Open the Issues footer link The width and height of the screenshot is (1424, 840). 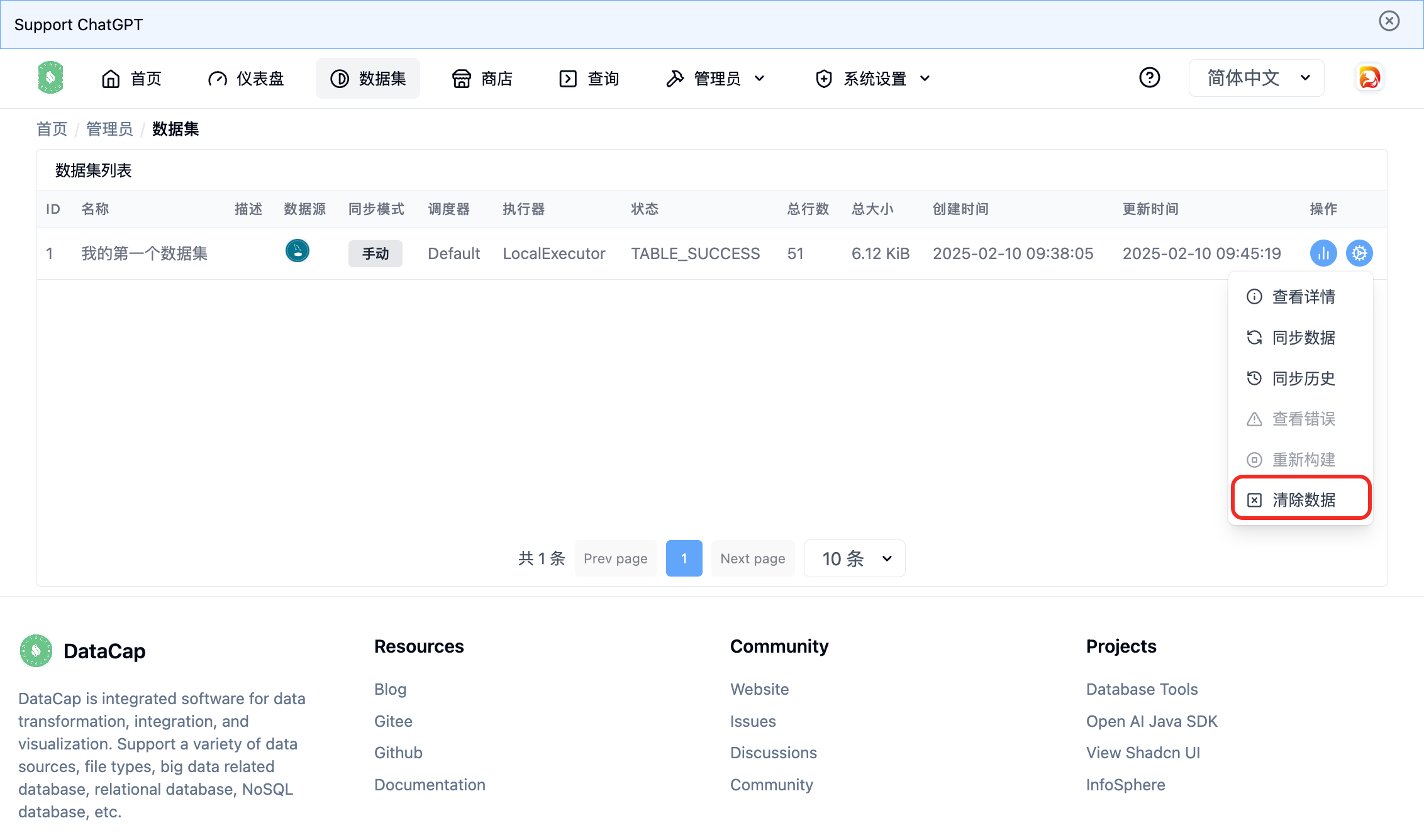753,721
